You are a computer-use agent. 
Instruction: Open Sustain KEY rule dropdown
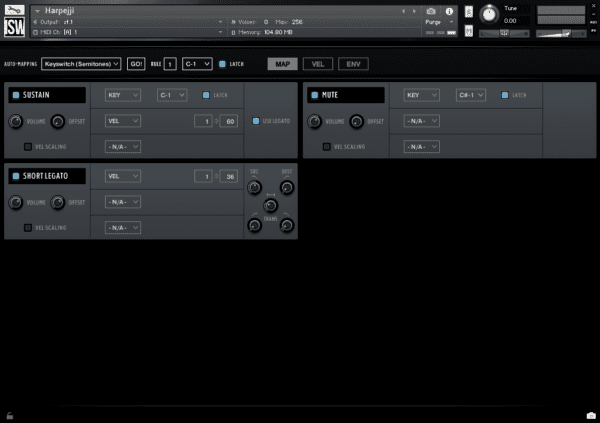(x=123, y=95)
